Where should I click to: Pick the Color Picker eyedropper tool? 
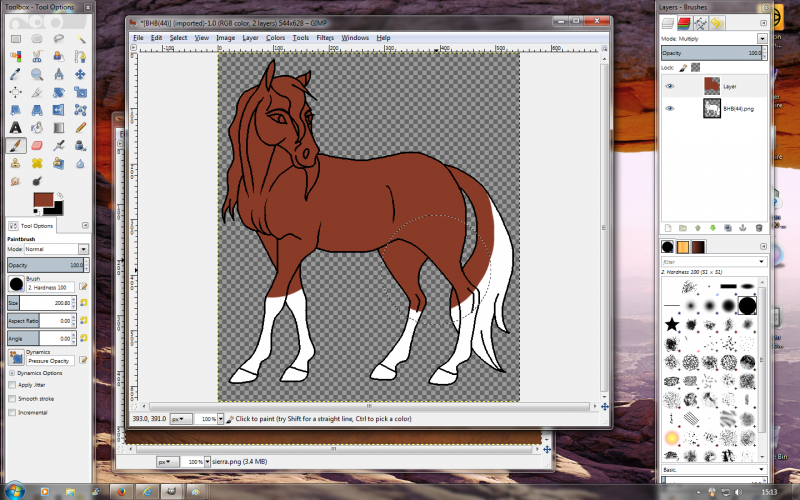pos(16,74)
